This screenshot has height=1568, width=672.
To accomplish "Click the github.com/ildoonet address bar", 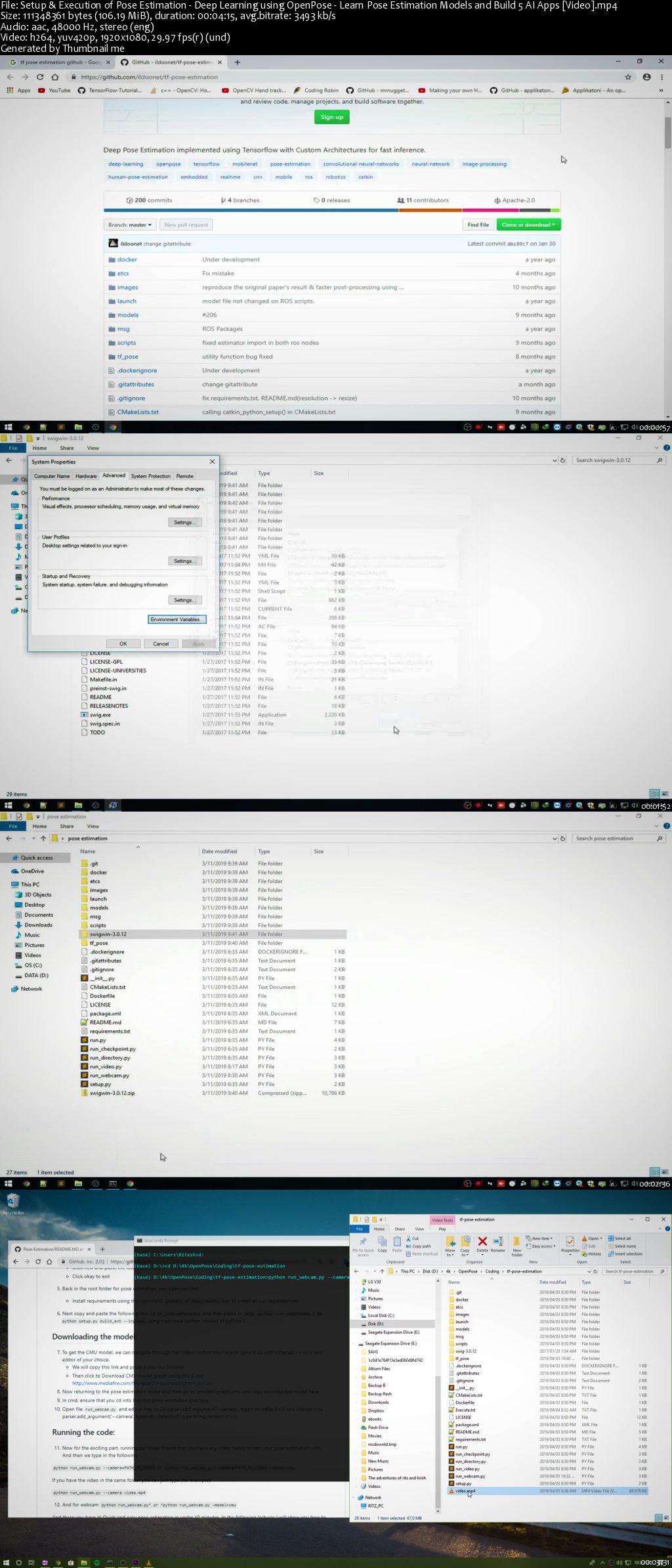I will tap(351, 77).
